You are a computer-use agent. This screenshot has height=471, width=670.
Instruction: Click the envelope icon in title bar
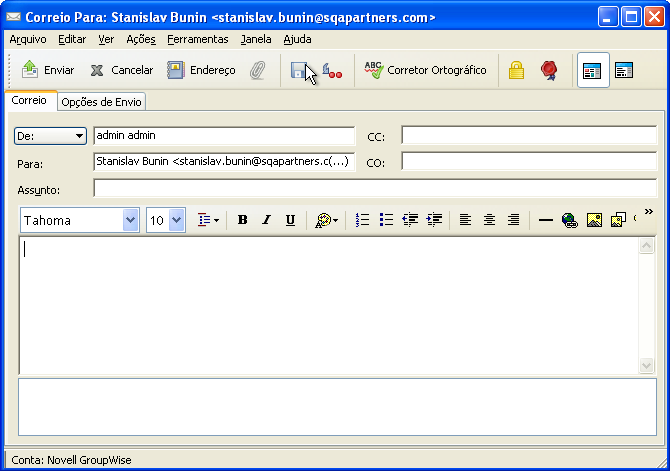point(14,17)
